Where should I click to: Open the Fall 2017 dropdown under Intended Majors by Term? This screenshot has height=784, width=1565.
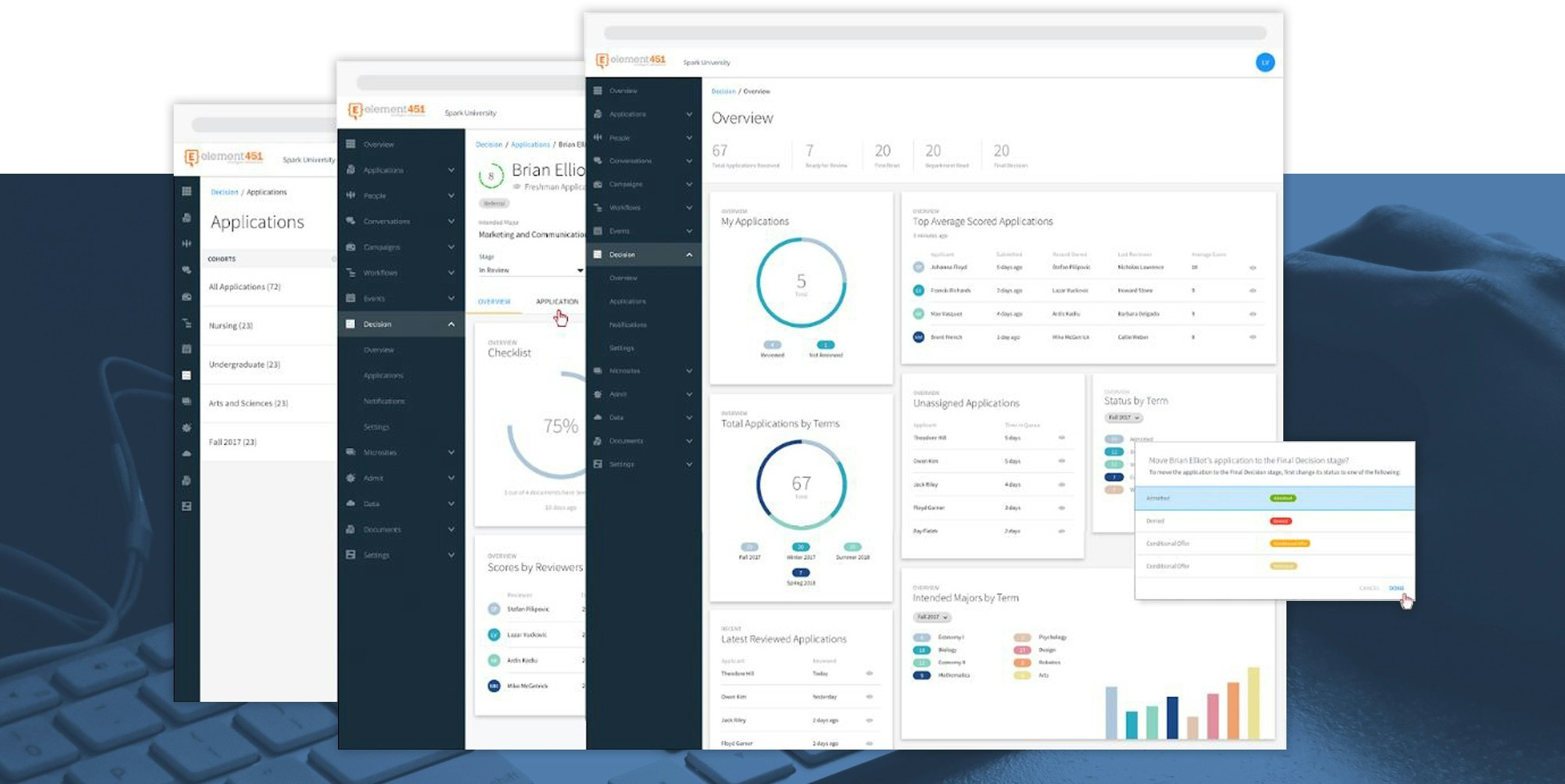tap(932, 617)
